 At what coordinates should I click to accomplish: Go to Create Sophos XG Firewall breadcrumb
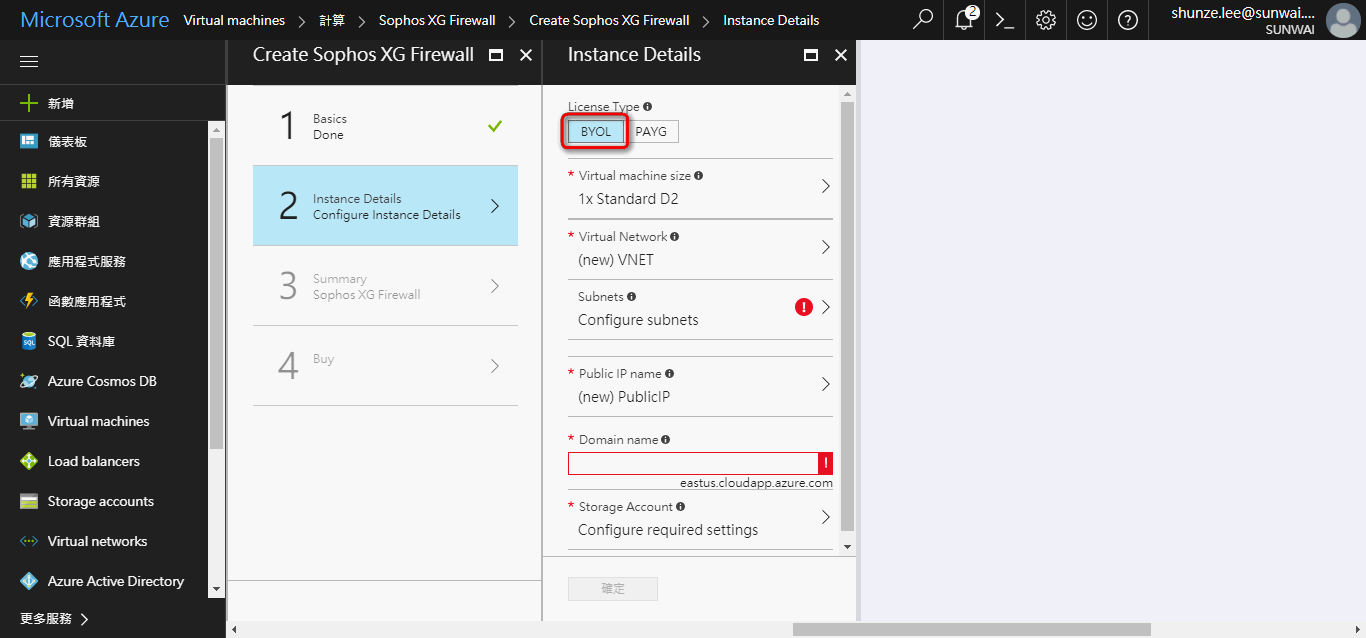(609, 20)
